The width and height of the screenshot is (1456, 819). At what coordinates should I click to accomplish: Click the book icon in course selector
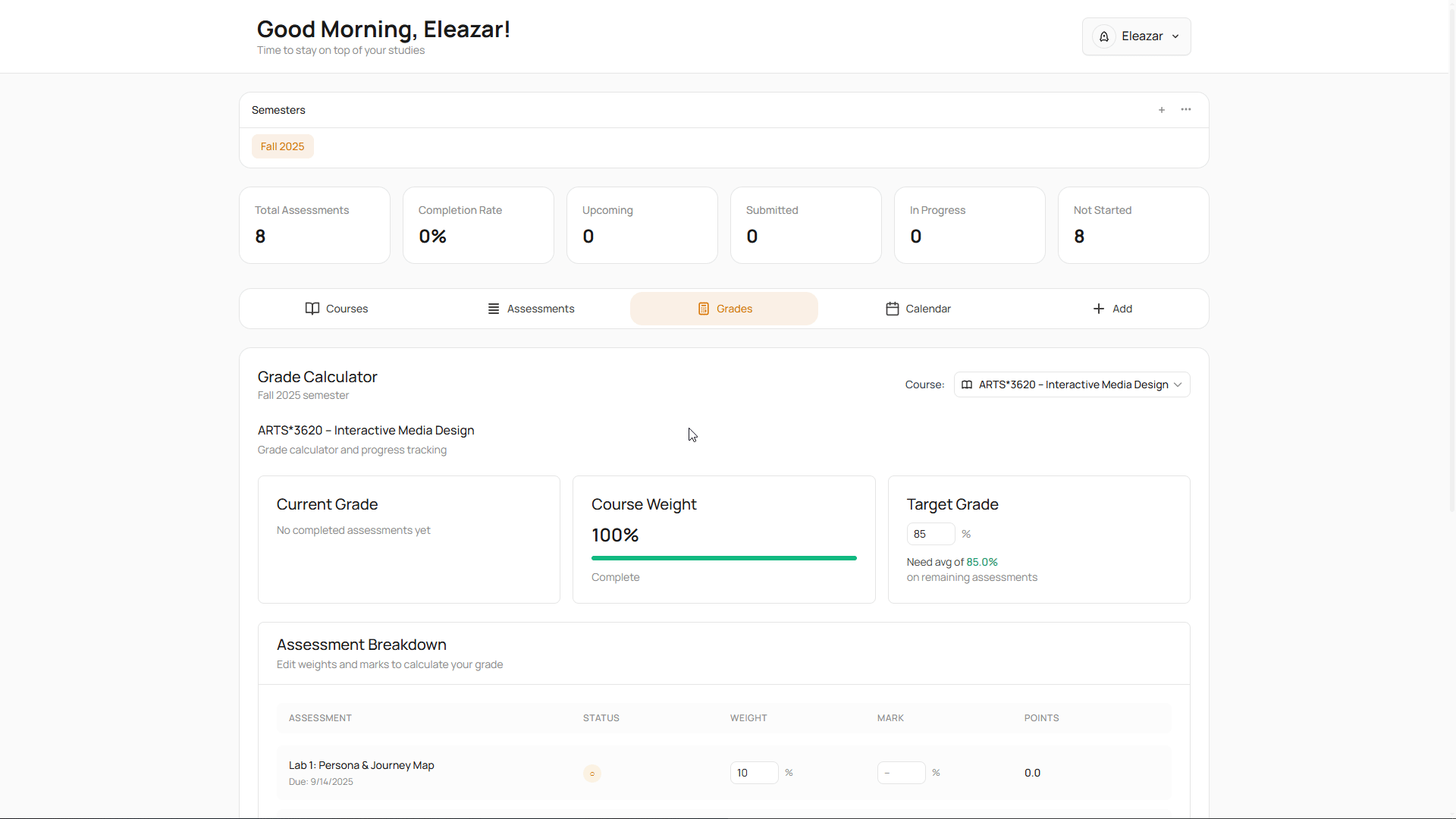[x=967, y=384]
